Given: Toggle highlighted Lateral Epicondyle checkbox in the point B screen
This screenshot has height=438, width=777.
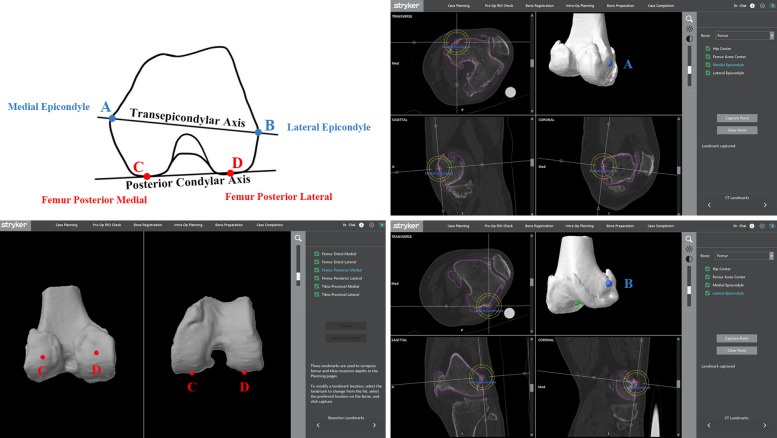Looking at the screenshot, I should coord(708,293).
